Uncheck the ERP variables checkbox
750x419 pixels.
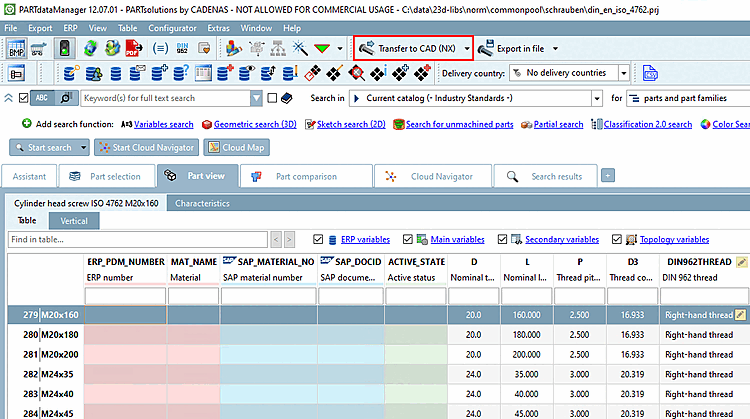tap(318, 239)
